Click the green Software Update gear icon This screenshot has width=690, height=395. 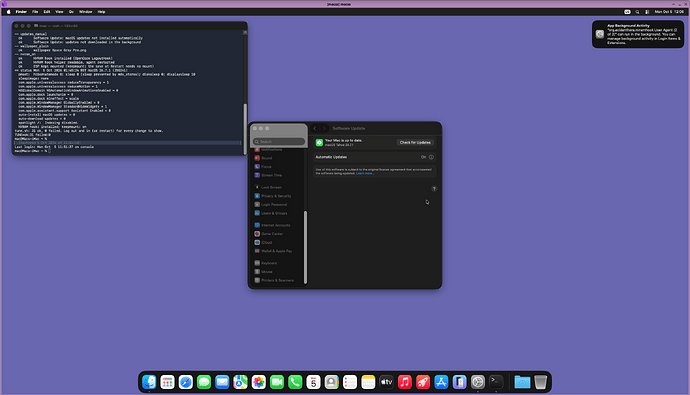click(x=319, y=143)
